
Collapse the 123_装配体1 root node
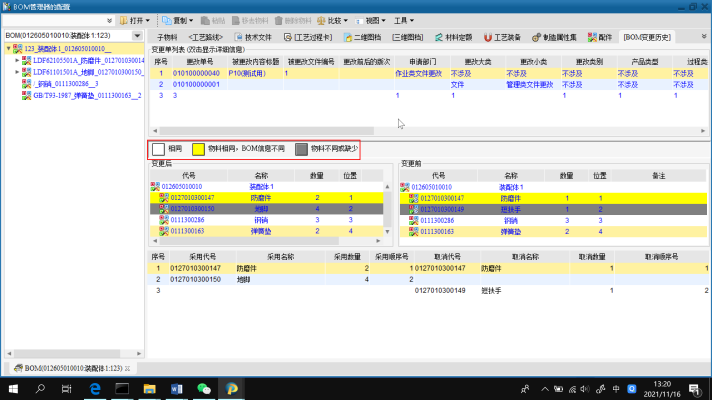(8, 48)
